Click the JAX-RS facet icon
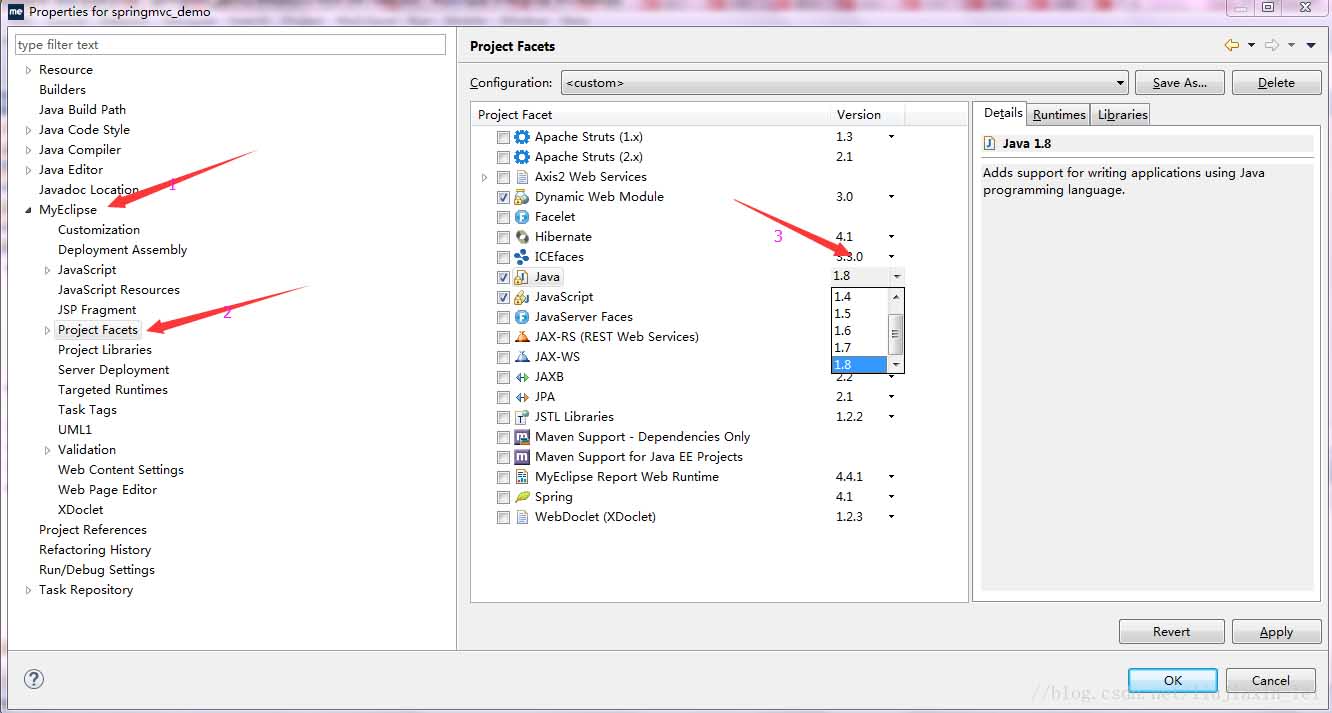This screenshot has height=713, width=1332. click(x=522, y=337)
